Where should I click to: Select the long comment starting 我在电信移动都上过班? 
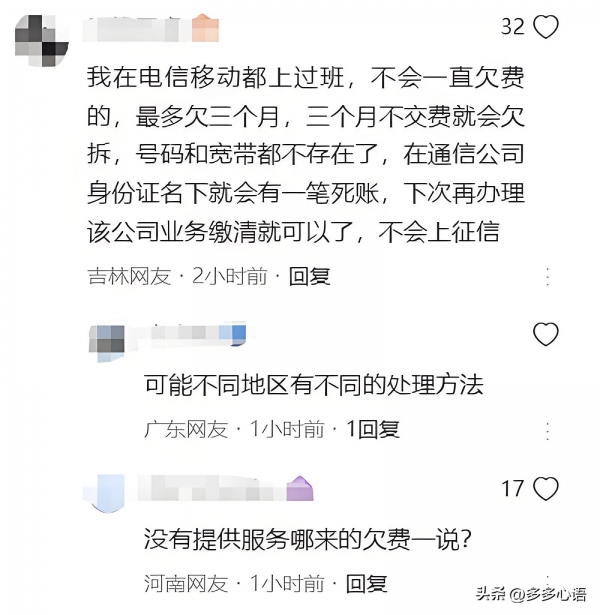306,155
